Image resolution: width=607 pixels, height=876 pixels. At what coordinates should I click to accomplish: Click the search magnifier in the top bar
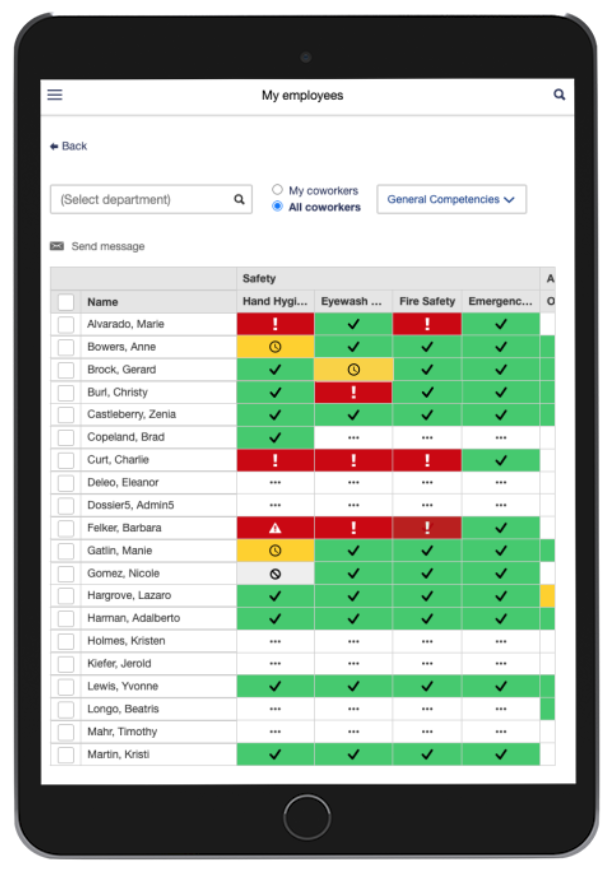tap(559, 95)
